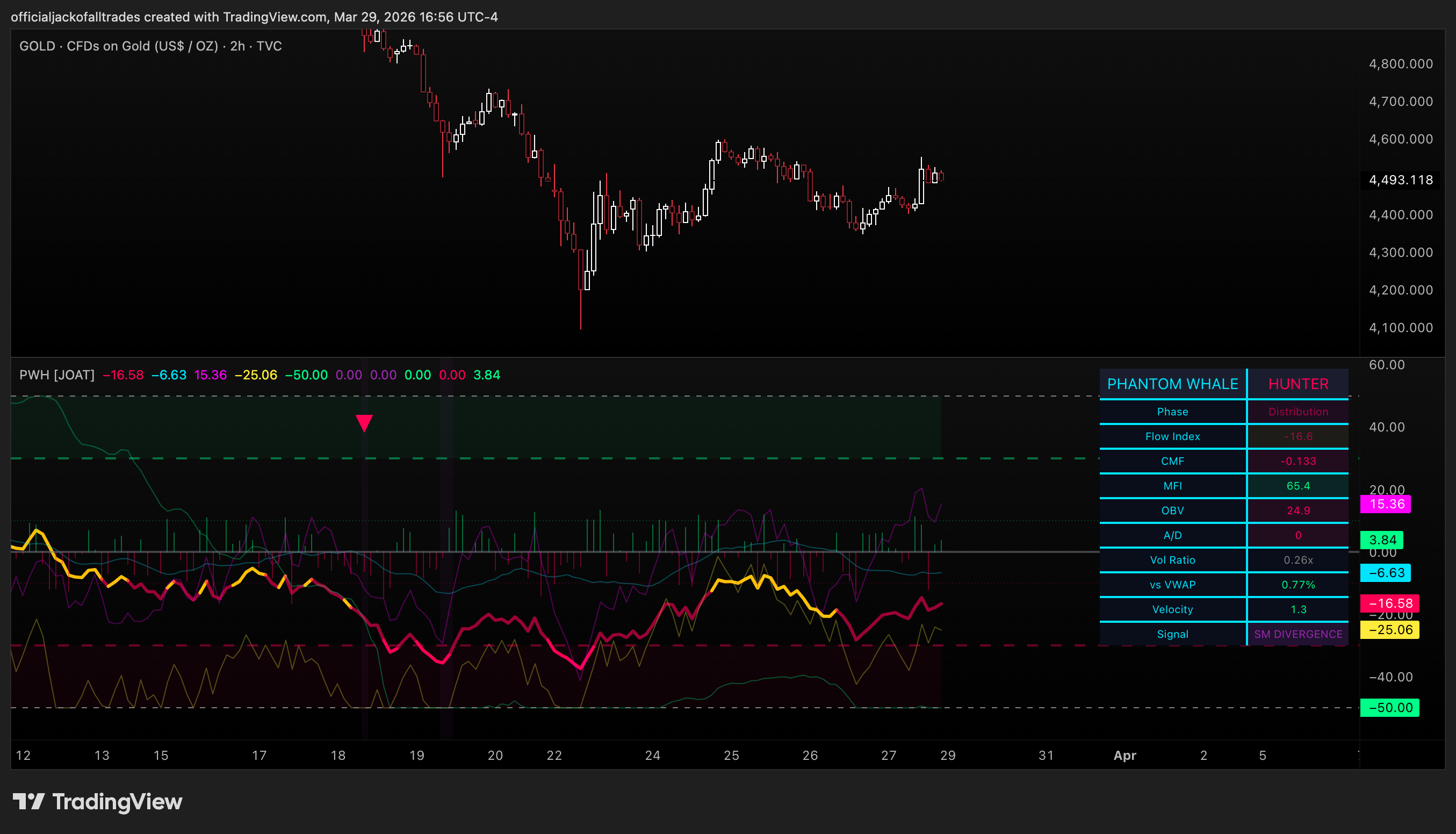Click the A/D row label
Screen dimensions: 1456x834
coord(1172,535)
